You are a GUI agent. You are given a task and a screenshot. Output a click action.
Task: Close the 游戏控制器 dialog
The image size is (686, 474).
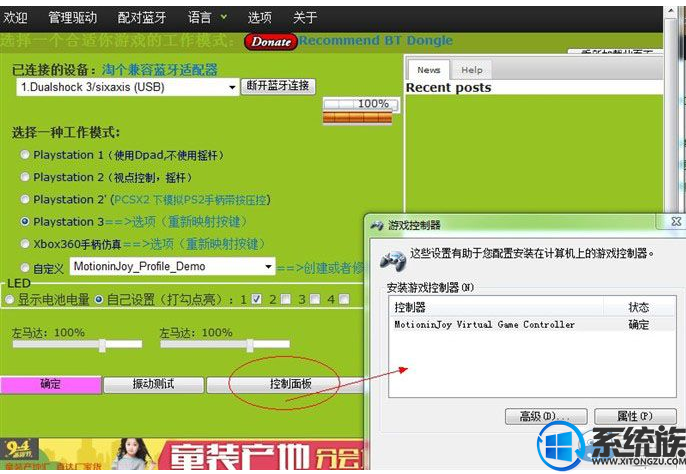(676, 221)
